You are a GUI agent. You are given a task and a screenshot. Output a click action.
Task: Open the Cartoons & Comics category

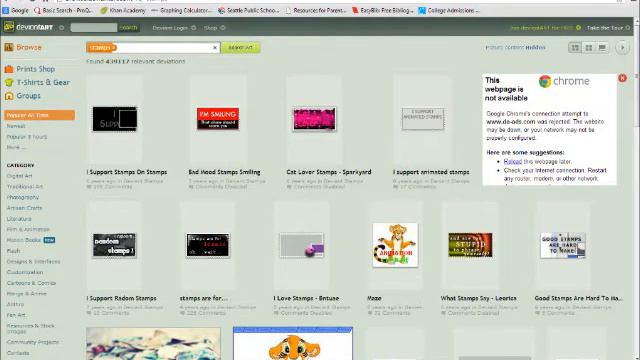click(31, 283)
